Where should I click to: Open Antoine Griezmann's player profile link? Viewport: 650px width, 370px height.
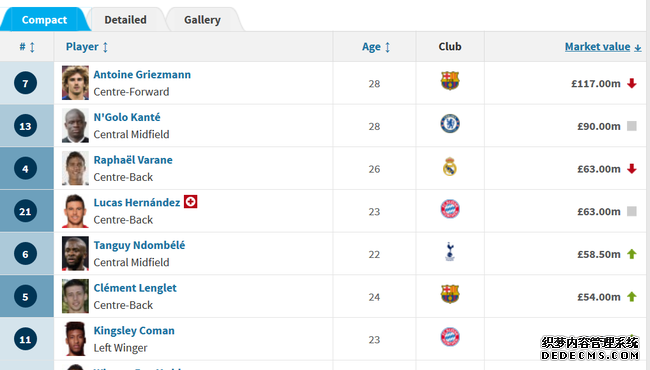click(142, 75)
